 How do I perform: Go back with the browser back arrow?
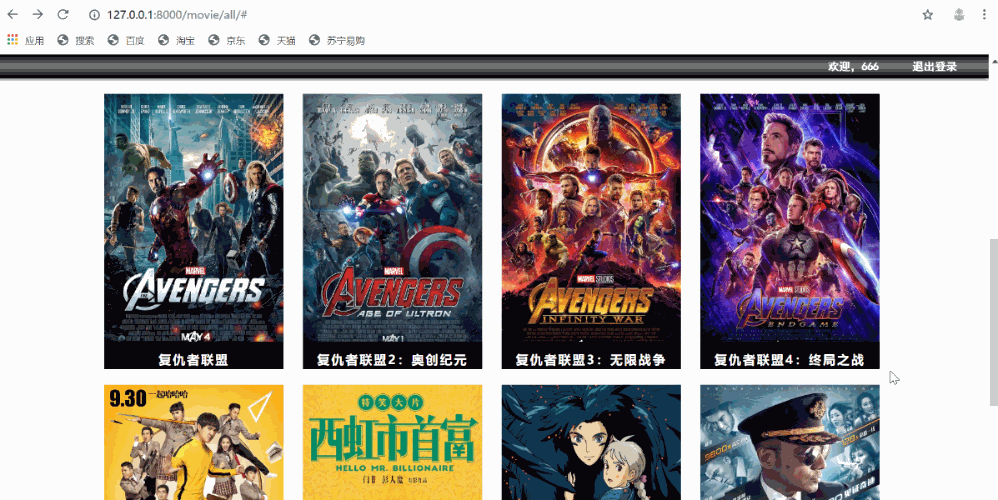[x=13, y=14]
